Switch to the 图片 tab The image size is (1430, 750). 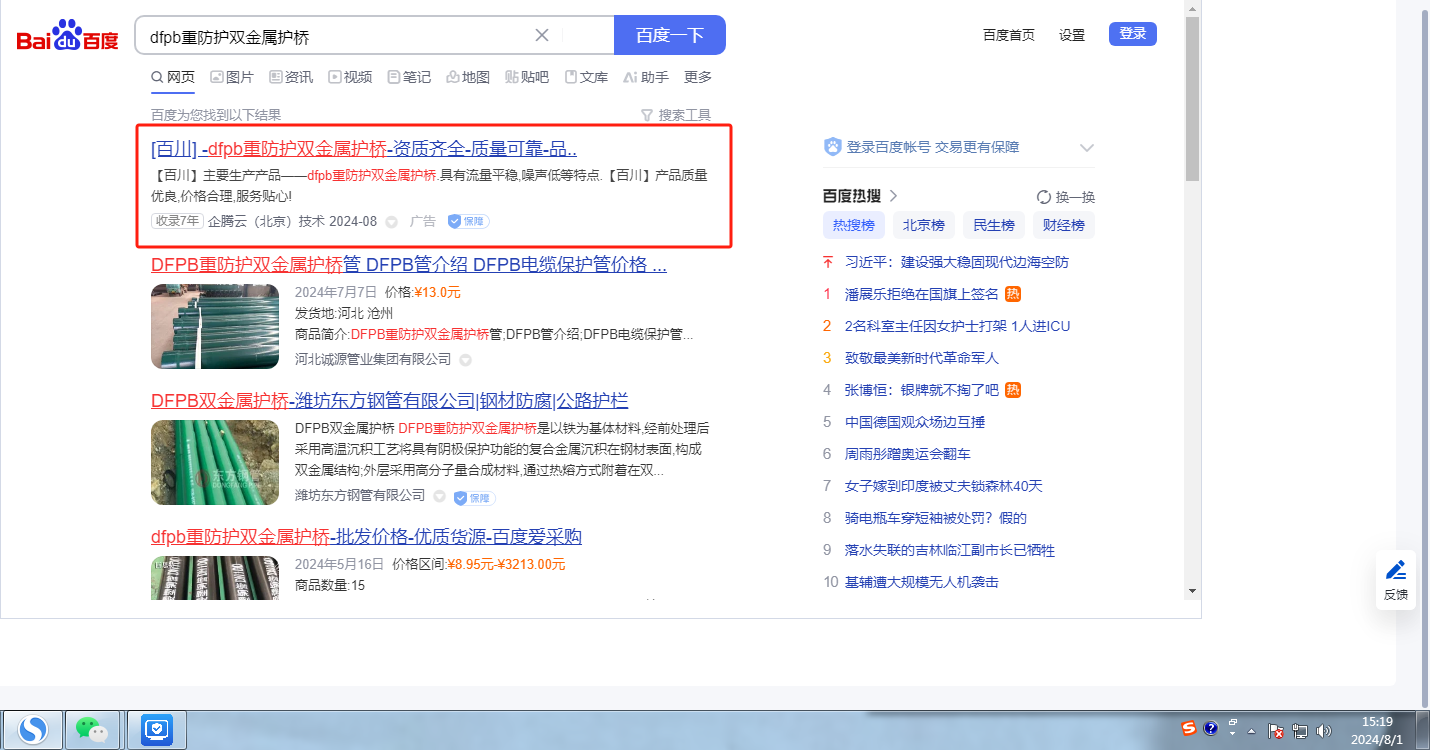click(232, 77)
